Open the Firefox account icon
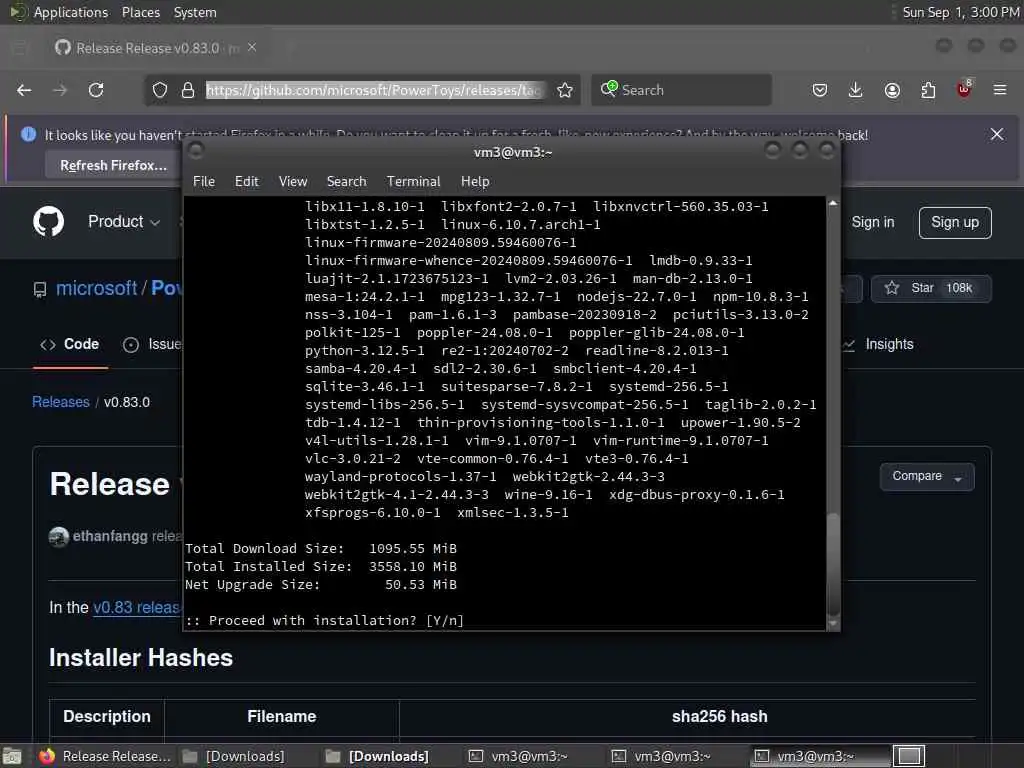The height and width of the screenshot is (768, 1024). (892, 90)
